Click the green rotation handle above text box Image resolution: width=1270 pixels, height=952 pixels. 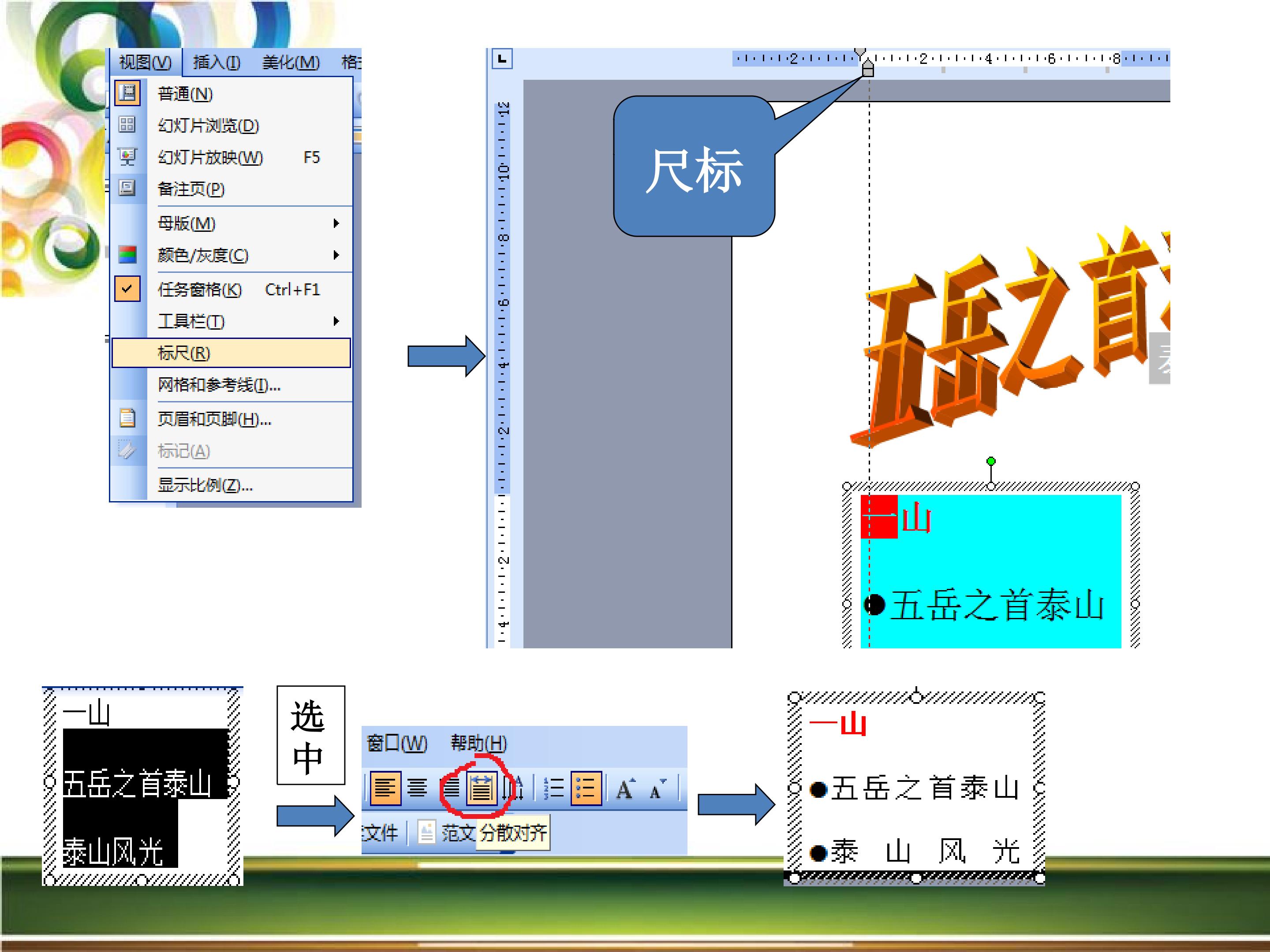tap(991, 461)
